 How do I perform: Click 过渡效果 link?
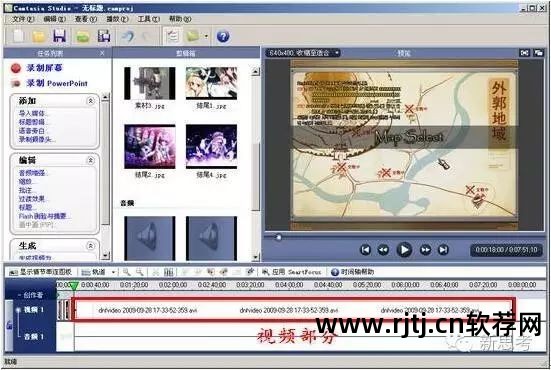coord(34,199)
